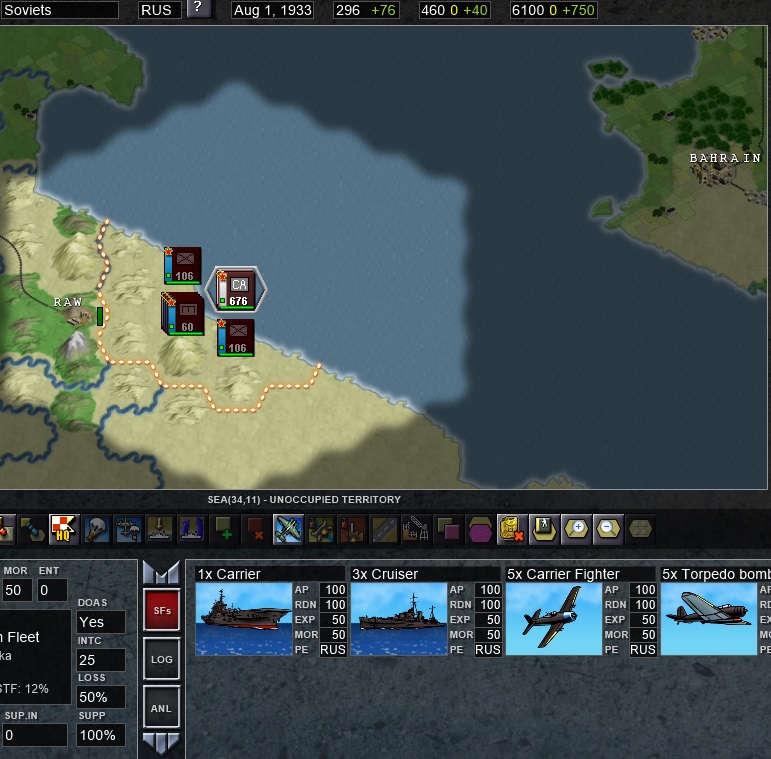This screenshot has height=759, width=771.
Task: Click the add unit green plus icon
Action: pos(224,529)
